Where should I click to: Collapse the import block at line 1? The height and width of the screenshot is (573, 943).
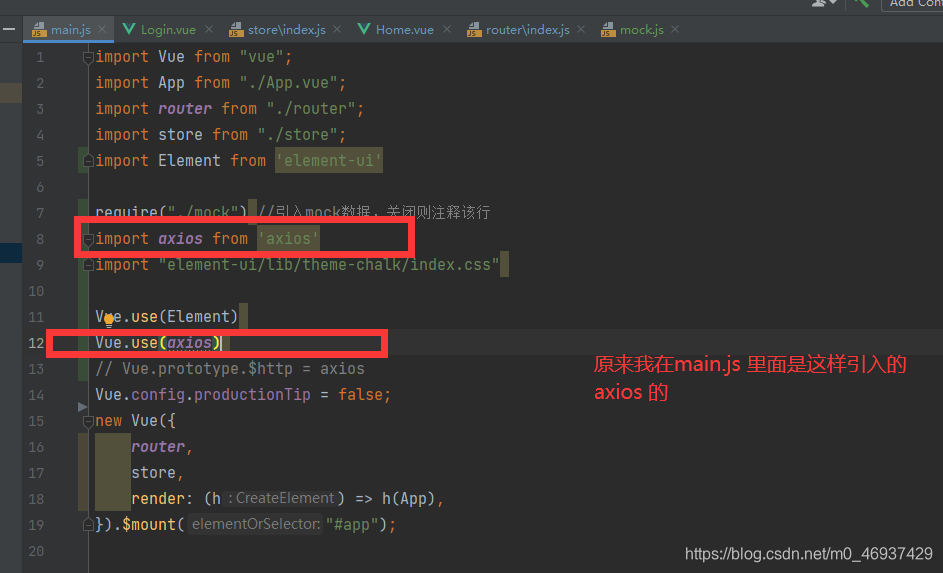(x=88, y=58)
